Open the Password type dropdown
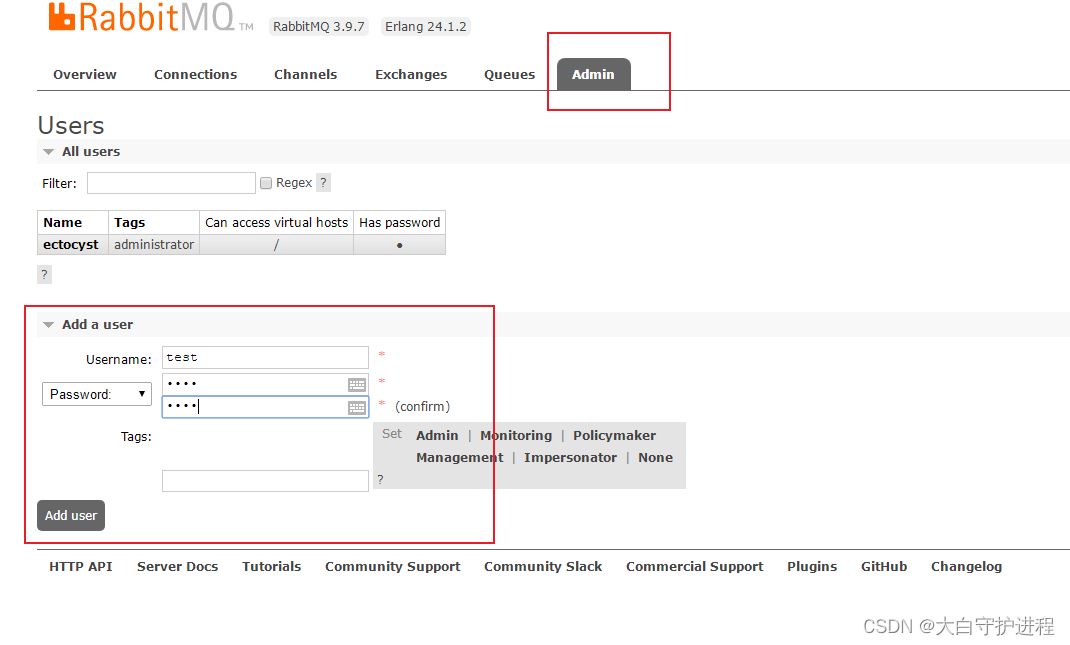The height and width of the screenshot is (645, 1070). [x=97, y=394]
